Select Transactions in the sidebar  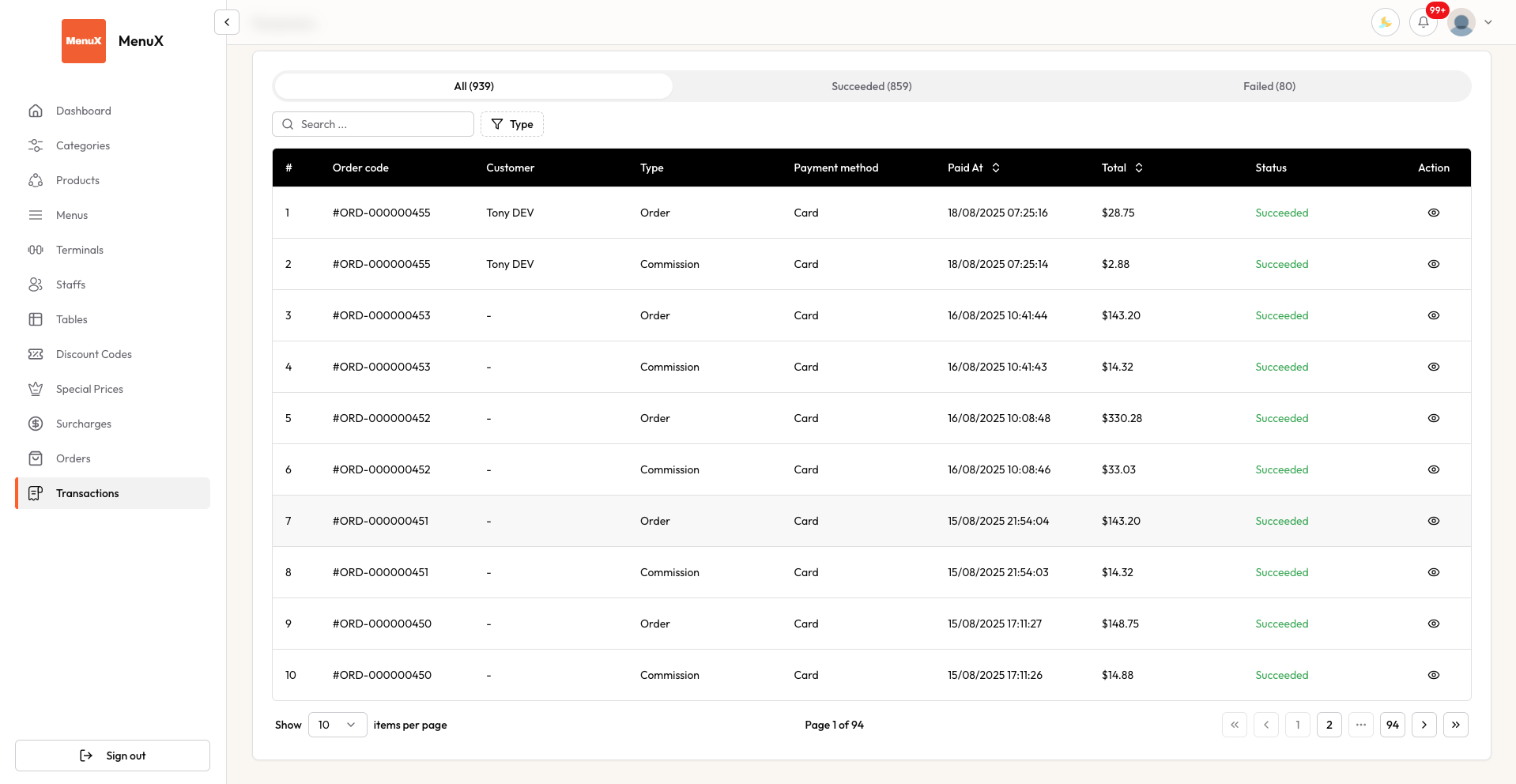[x=112, y=493]
